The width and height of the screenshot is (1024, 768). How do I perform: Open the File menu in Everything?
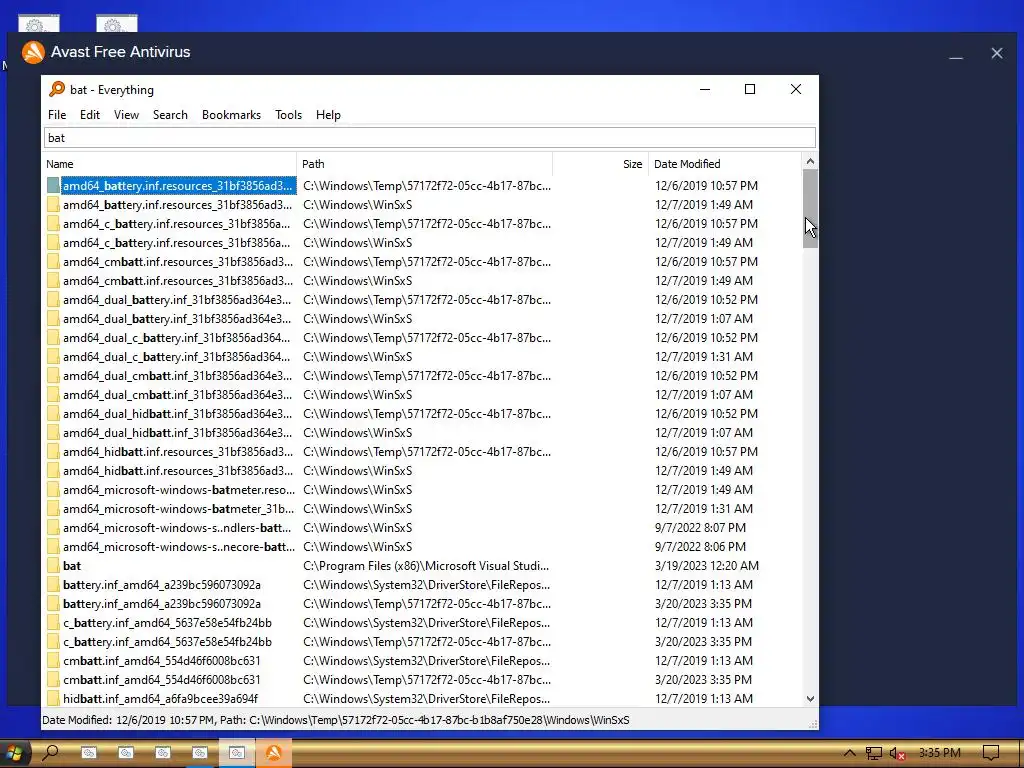[x=57, y=115]
